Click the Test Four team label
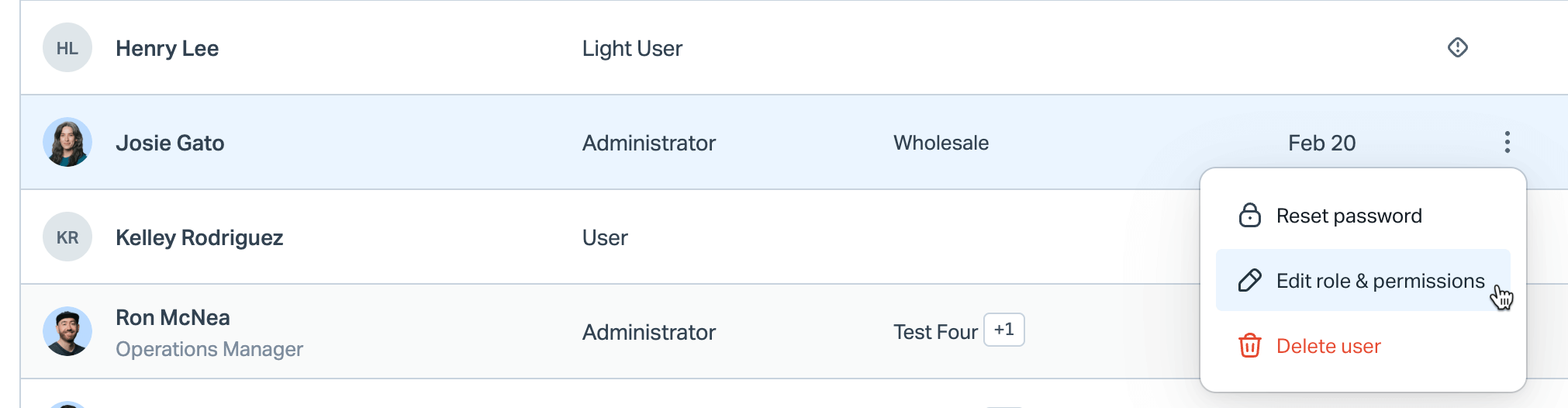The height and width of the screenshot is (408, 1568). 934,332
